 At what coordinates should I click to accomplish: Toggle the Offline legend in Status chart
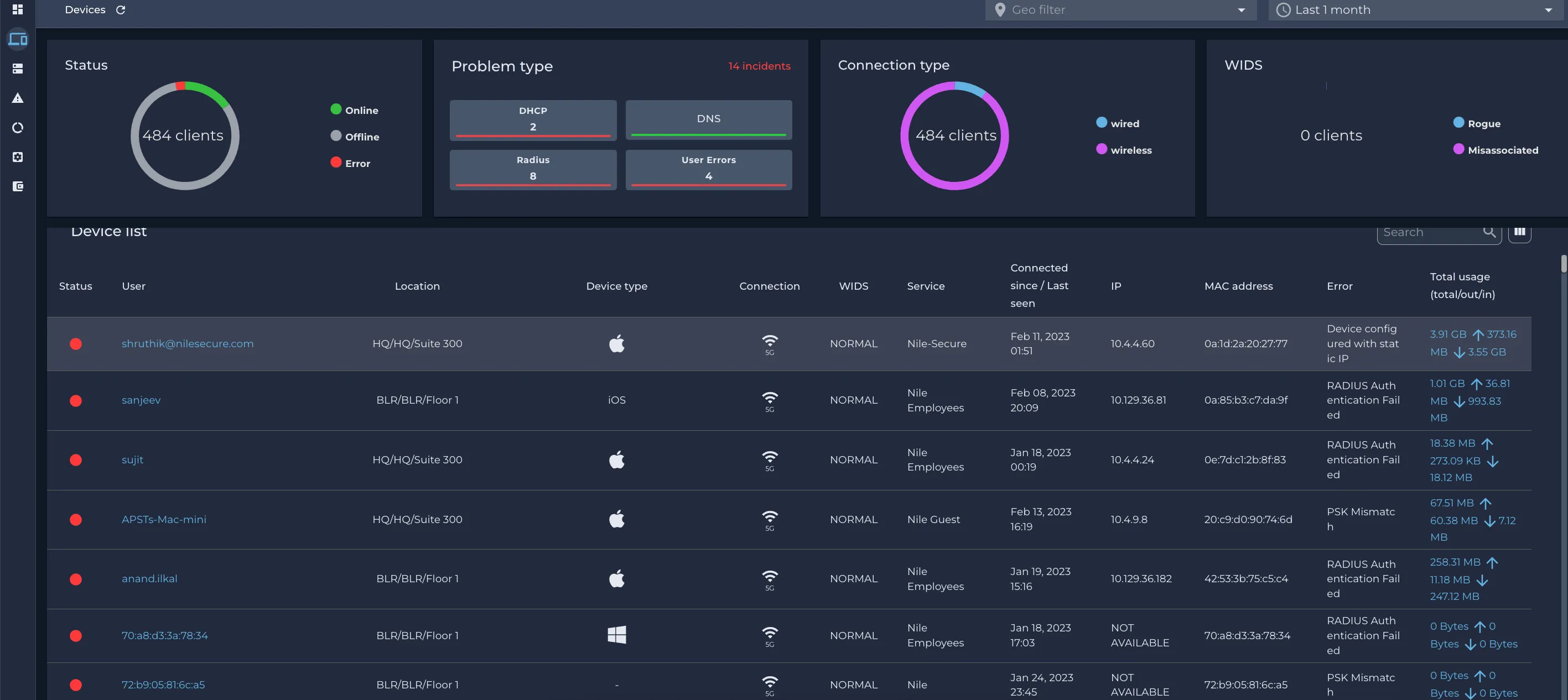[x=355, y=136]
